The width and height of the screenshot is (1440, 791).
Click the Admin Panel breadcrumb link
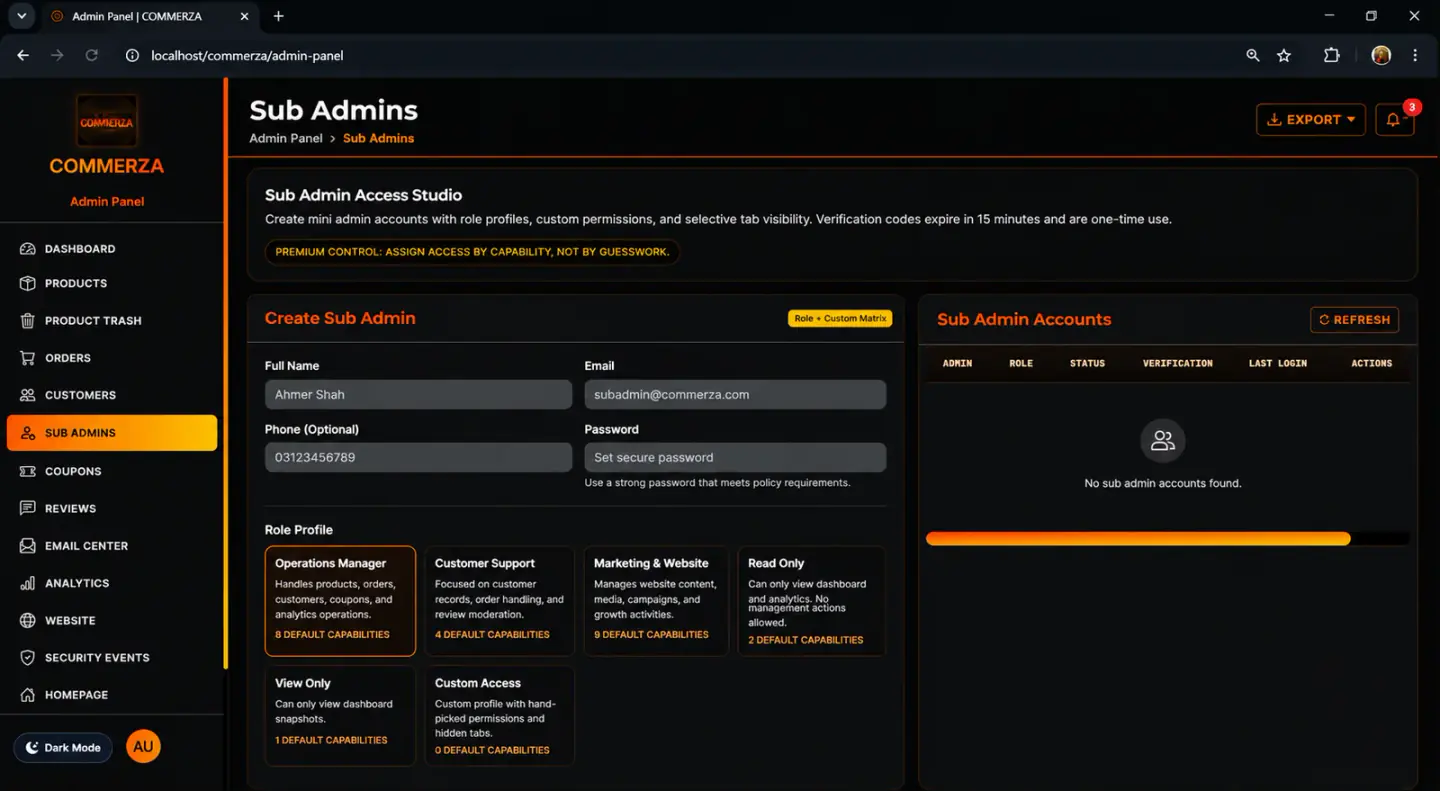click(286, 138)
